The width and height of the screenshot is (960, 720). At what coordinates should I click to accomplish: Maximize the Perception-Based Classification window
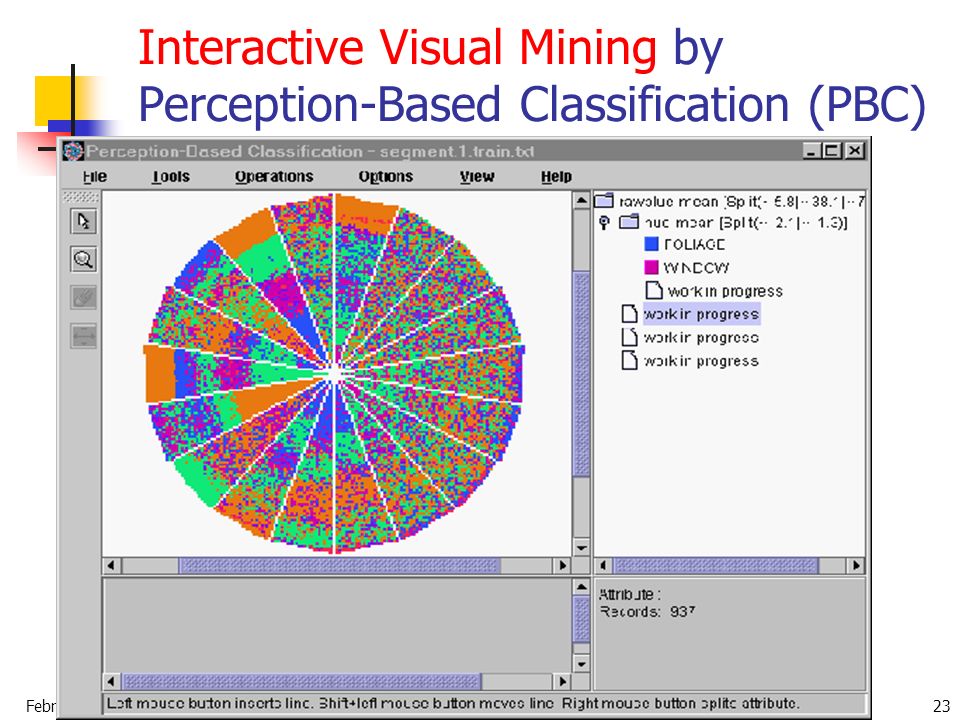[x=833, y=151]
